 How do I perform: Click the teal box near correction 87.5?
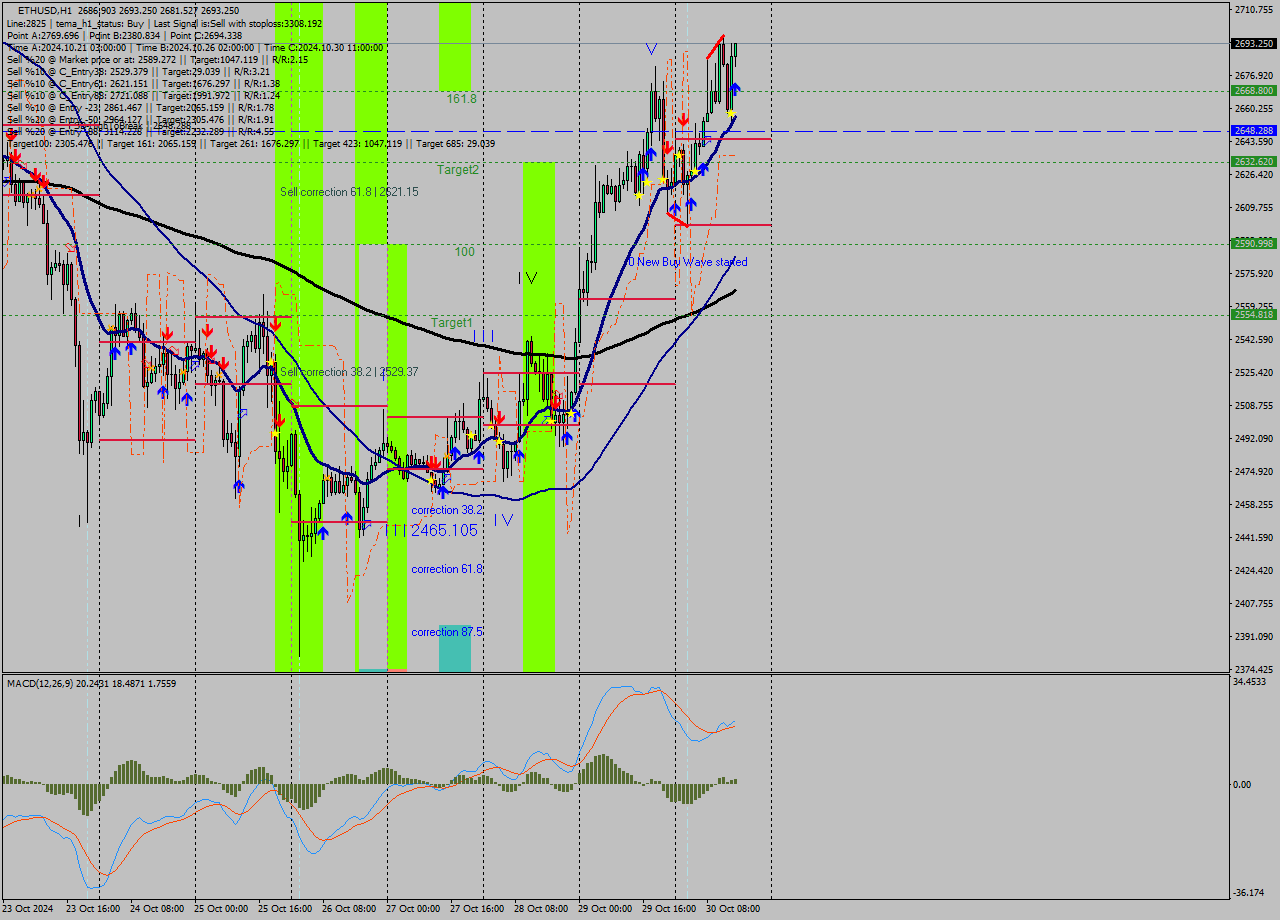point(454,649)
